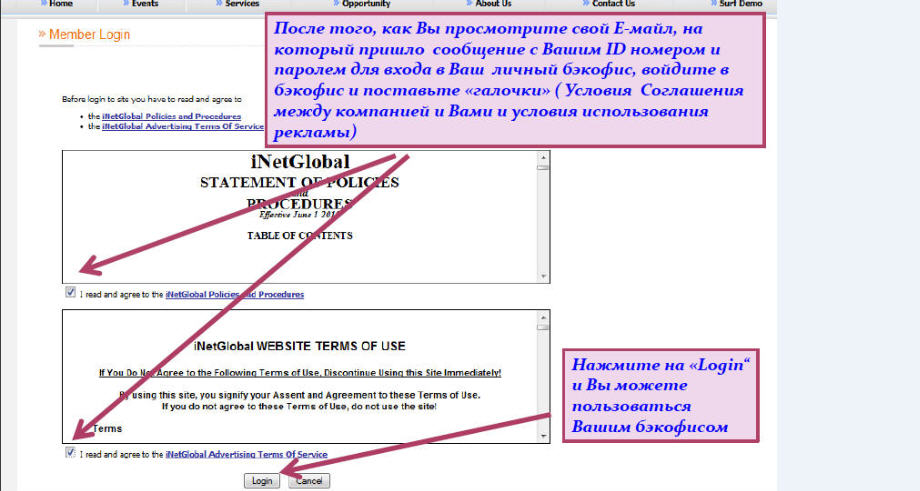The width and height of the screenshot is (920, 491).
Task: Toggle agree to Policies and Procedures checkbox
Action: click(70, 292)
